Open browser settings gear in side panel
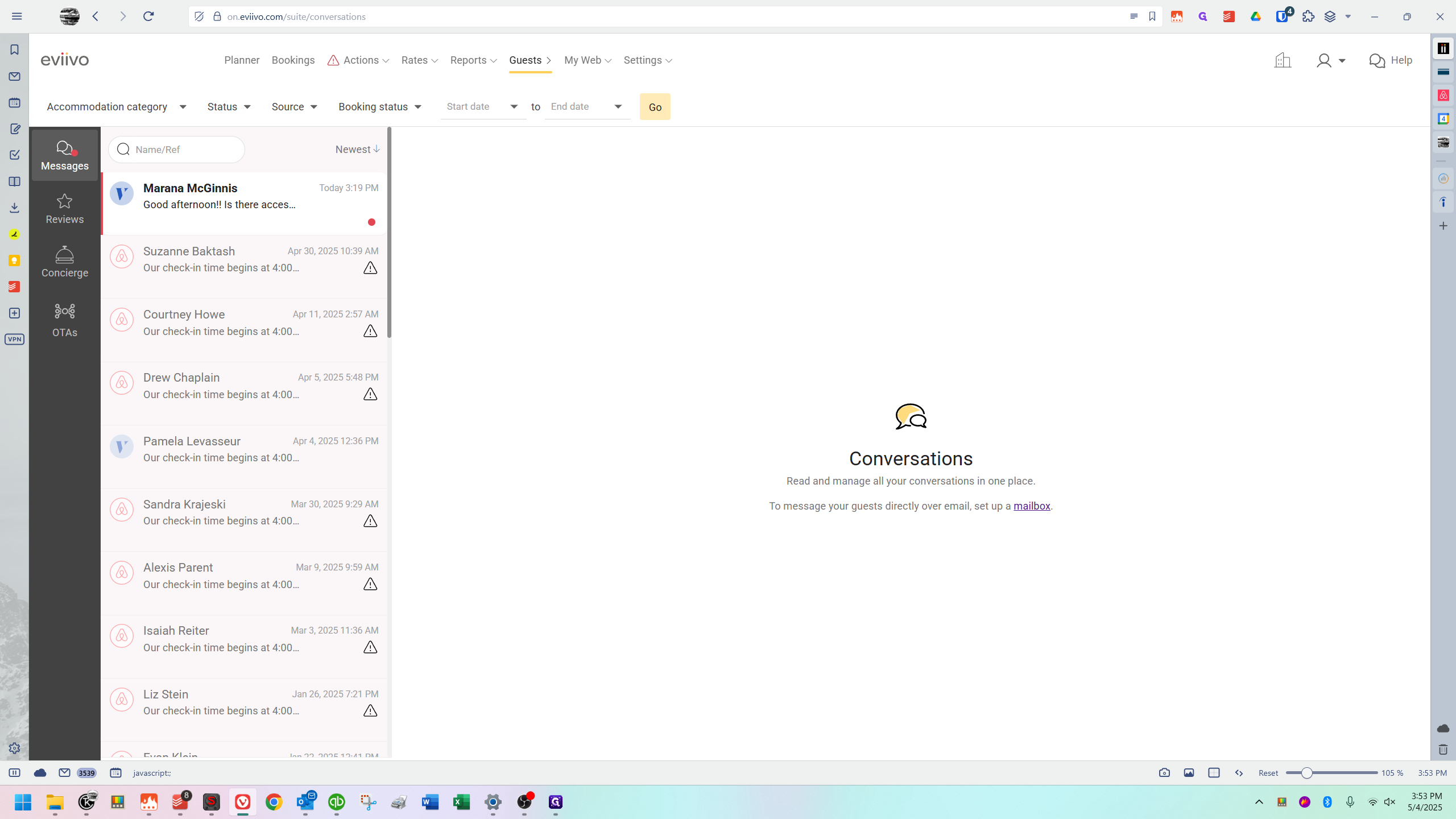Screen dimensions: 1456x819 pos(15,748)
